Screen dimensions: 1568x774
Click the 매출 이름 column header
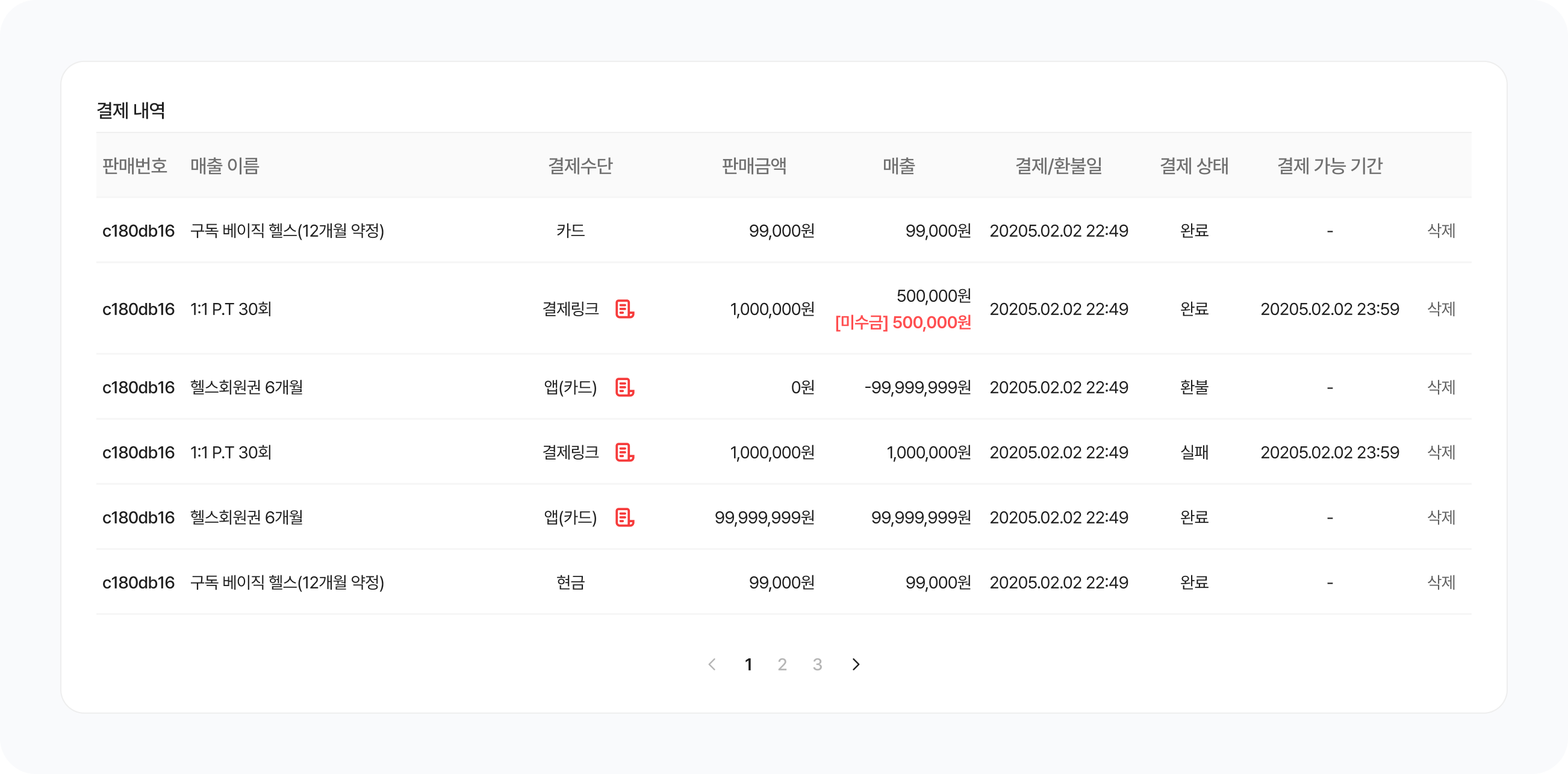225,166
